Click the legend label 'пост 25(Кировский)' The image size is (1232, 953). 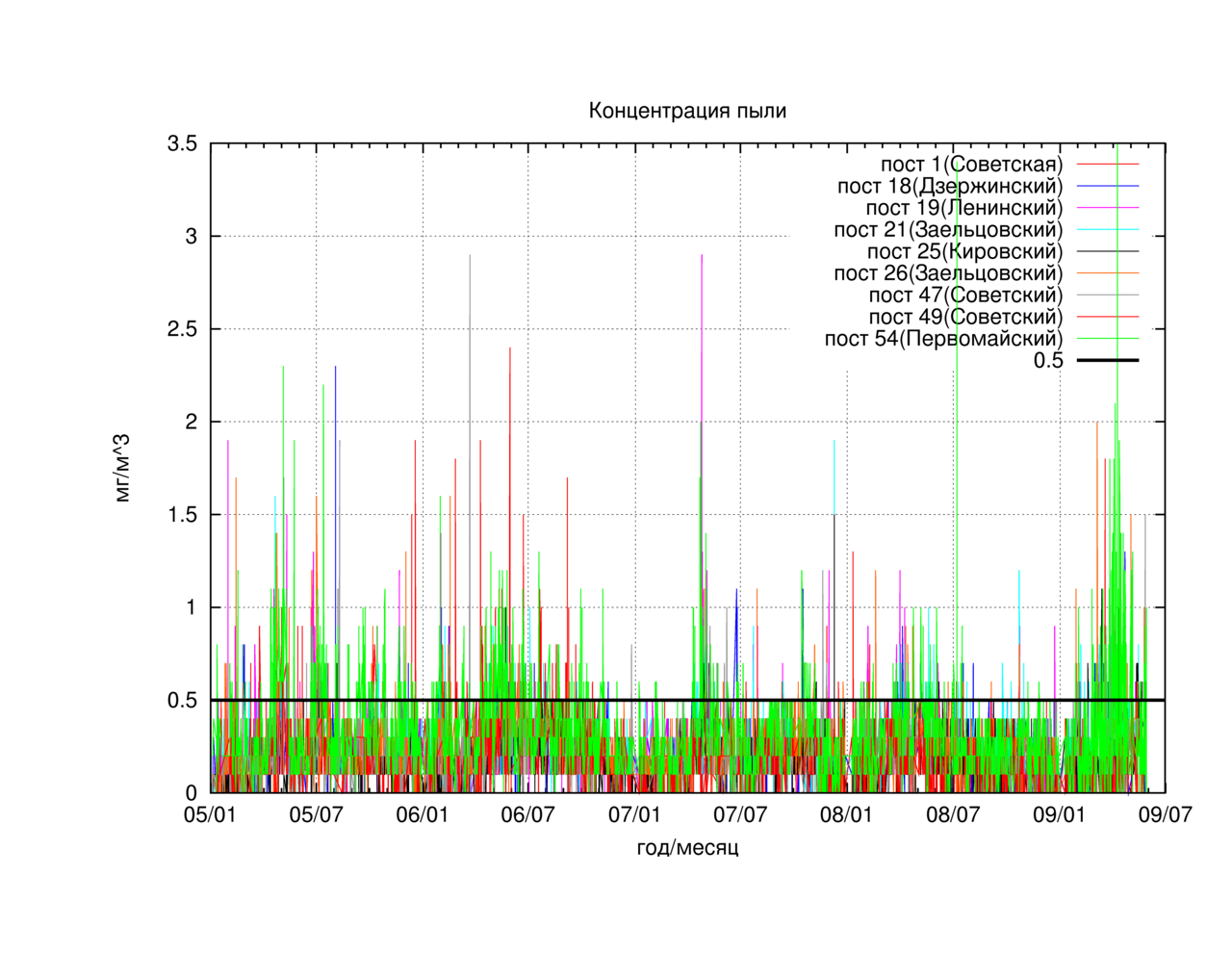[964, 251]
